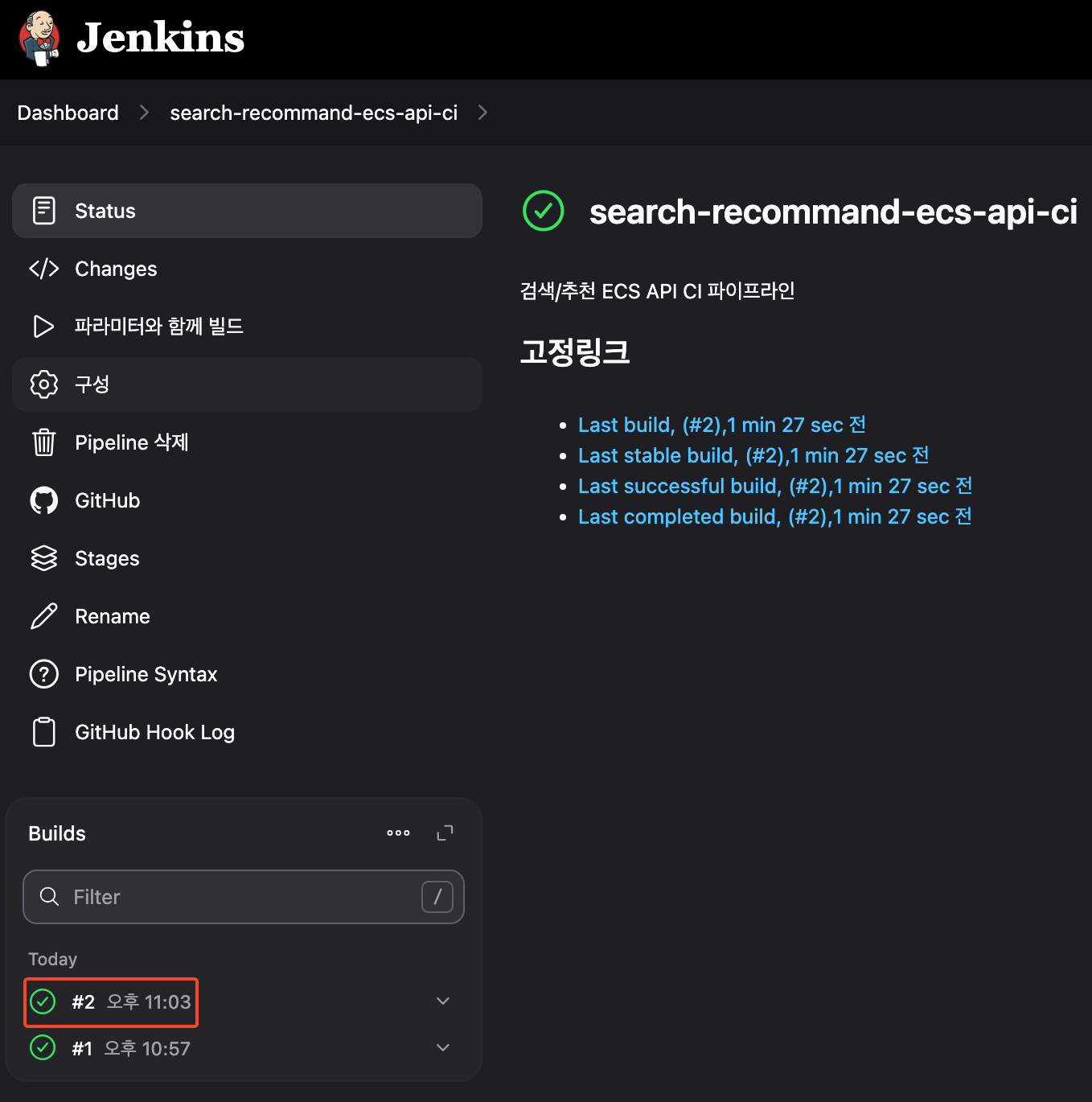Click the green success icon beside project title
Viewport: 1092px width, 1102px height.
(544, 211)
